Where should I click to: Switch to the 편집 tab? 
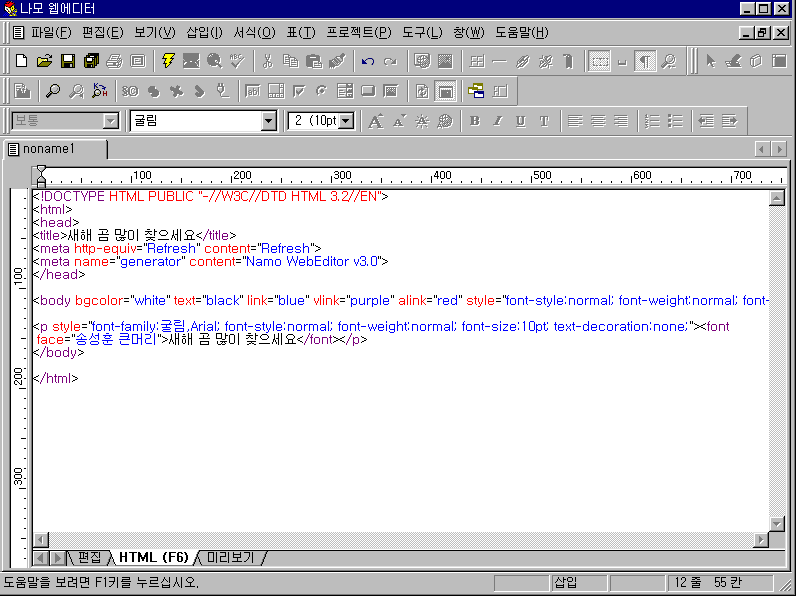[89, 557]
